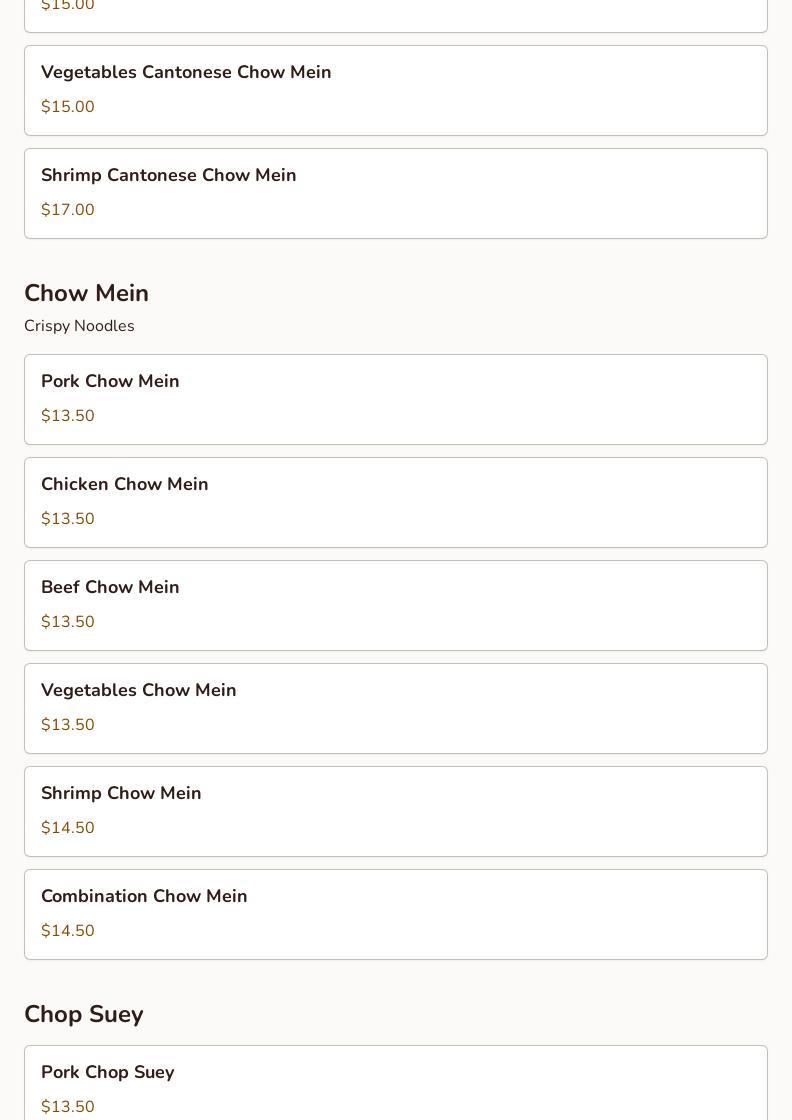Click the price under Vegetables Chow Mein

(x=68, y=725)
